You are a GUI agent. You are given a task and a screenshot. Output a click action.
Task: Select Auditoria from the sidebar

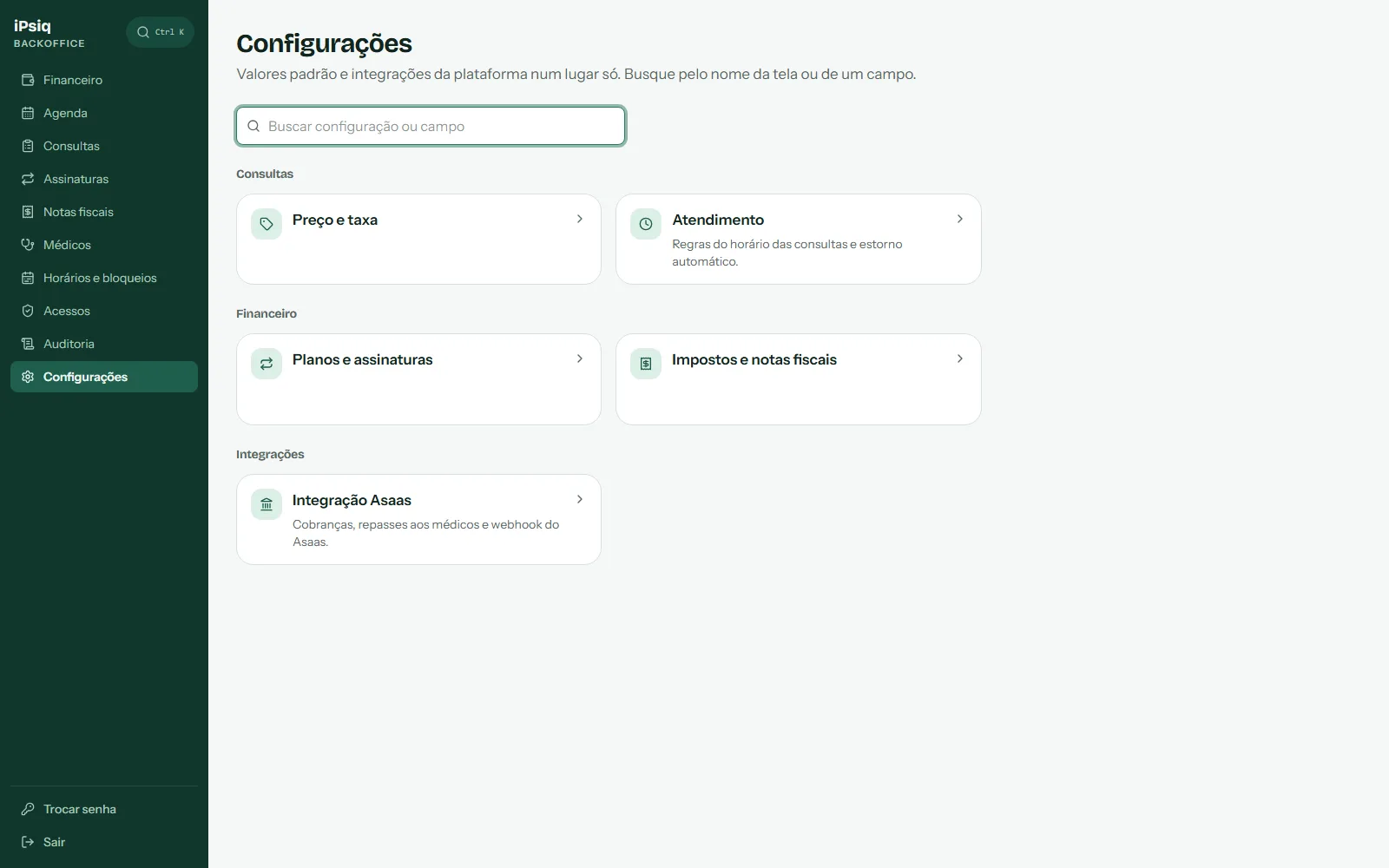pyautogui.click(x=104, y=344)
